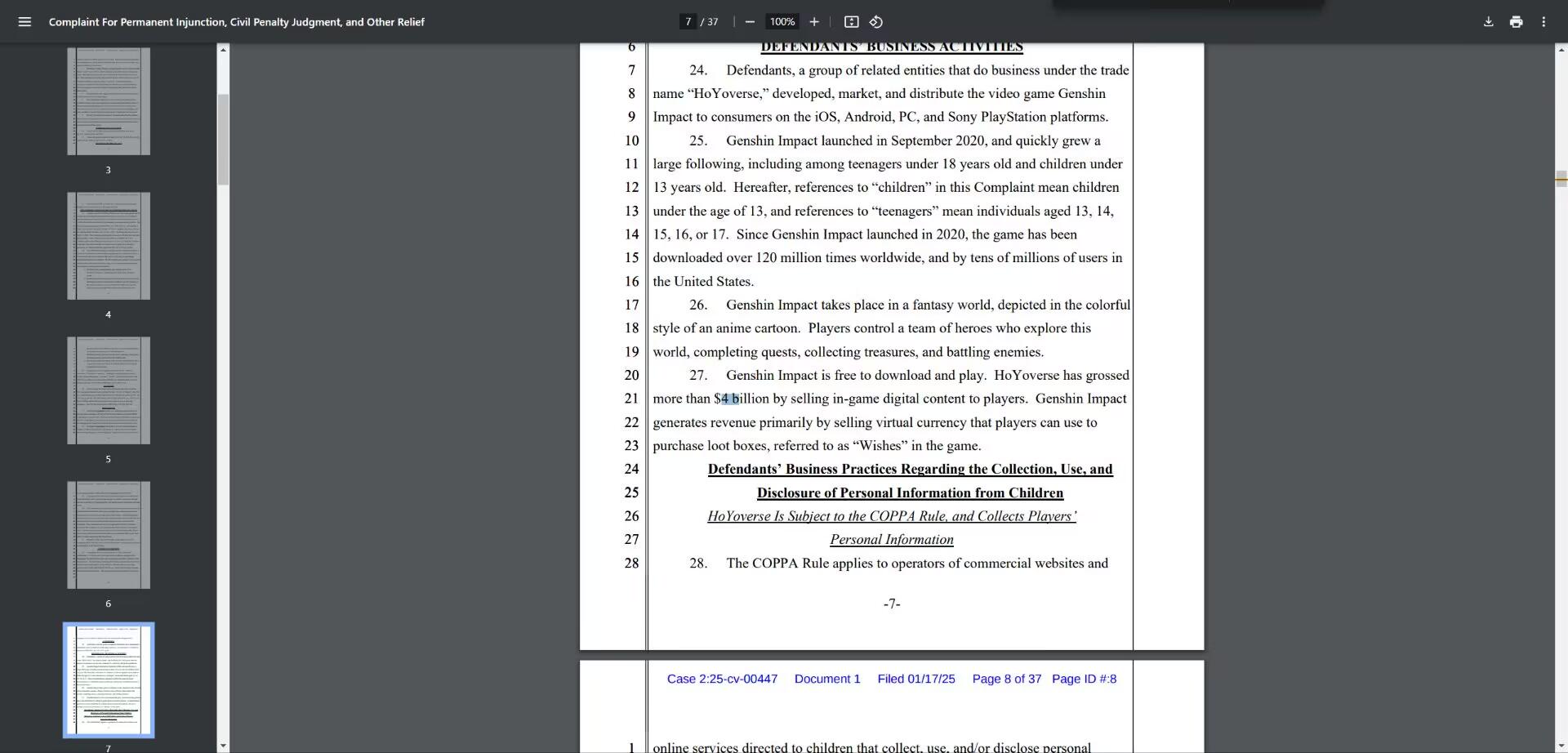
Task: Click the main document scrollbar thumb
Action: 1561,179
